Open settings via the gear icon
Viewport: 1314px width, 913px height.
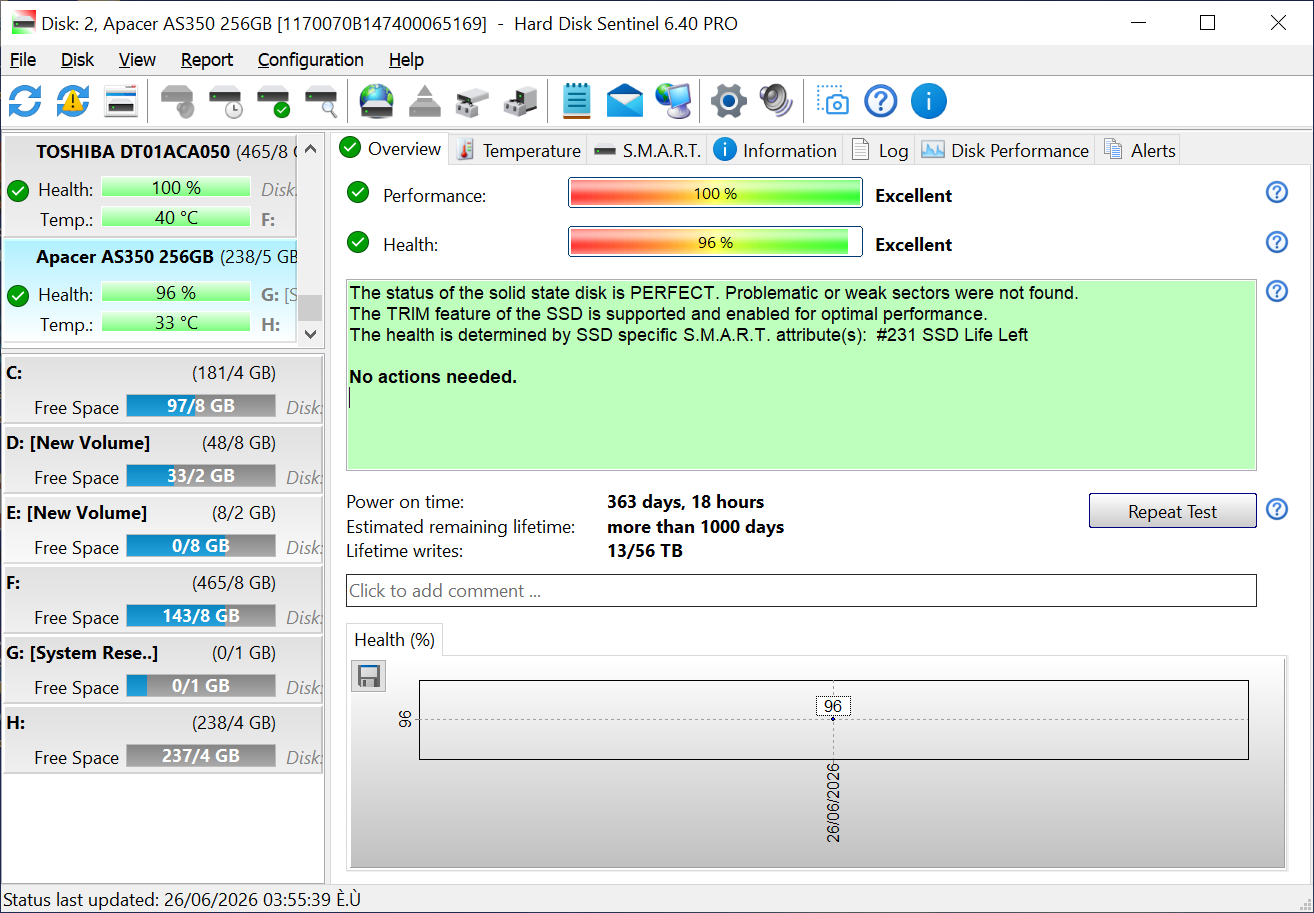point(729,101)
